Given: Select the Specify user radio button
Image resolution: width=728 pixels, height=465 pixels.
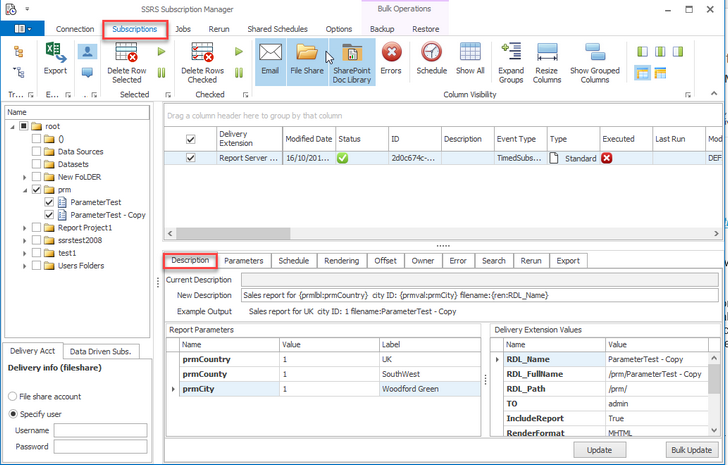Looking at the screenshot, I should click(x=13, y=414).
